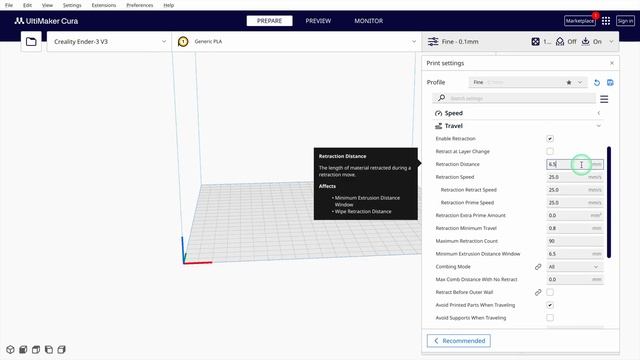
Task: Switch to the MONITOR stage
Action: point(369,21)
